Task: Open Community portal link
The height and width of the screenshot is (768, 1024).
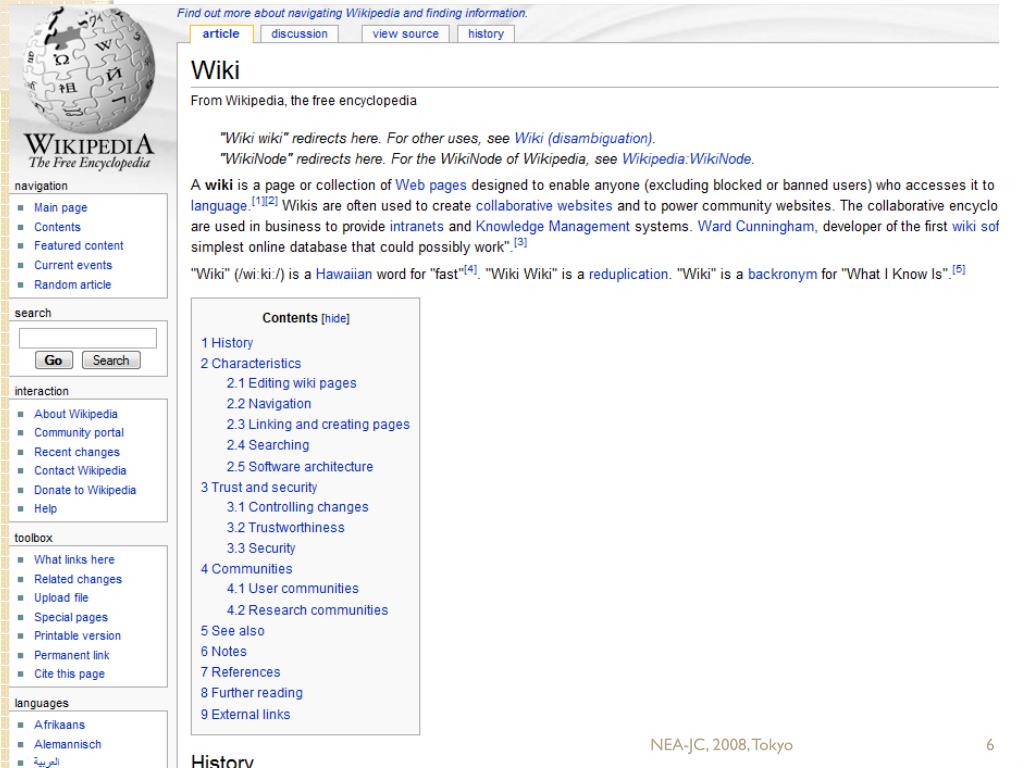Action: (x=79, y=433)
